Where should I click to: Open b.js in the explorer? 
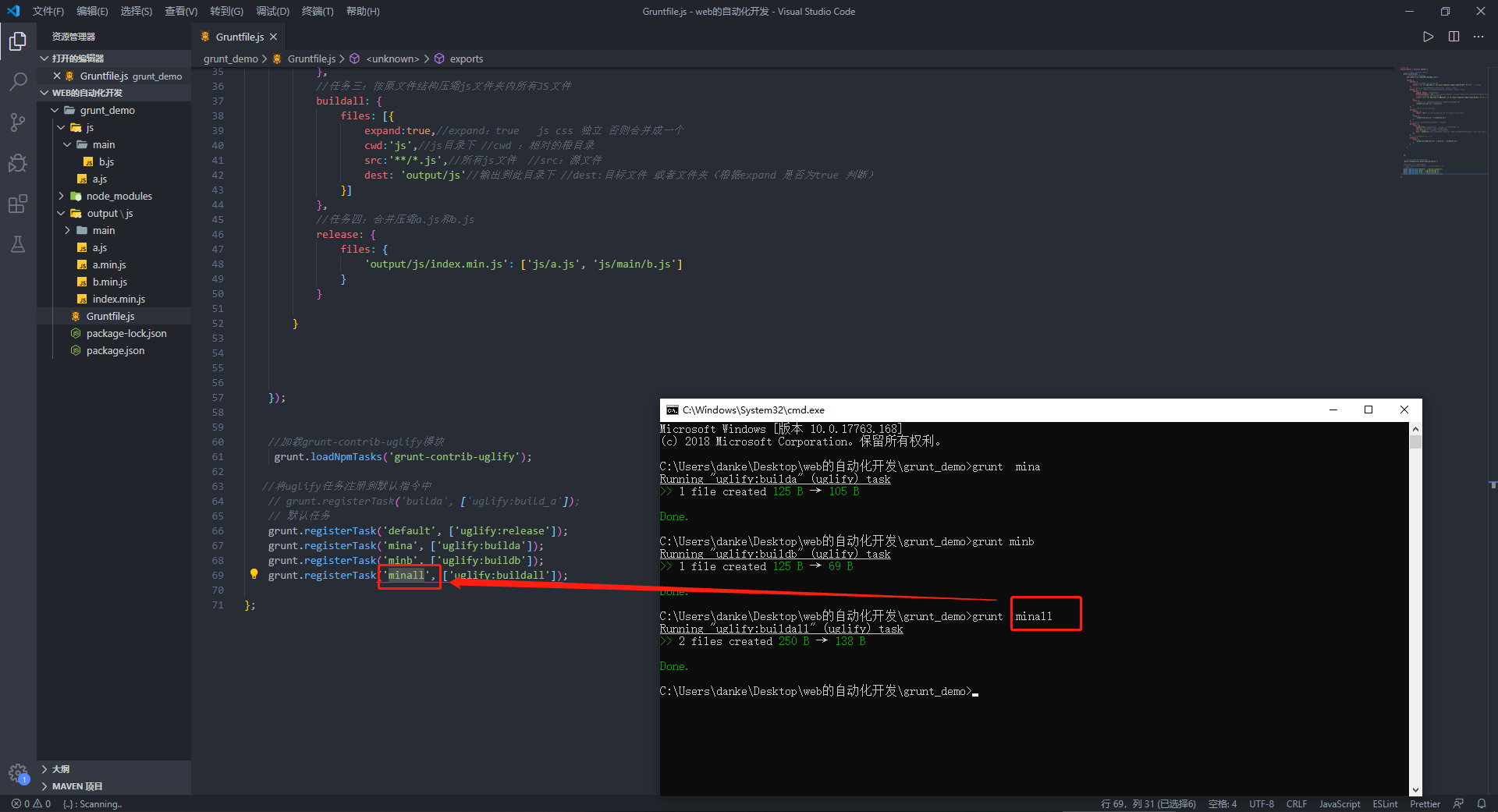pos(114,161)
